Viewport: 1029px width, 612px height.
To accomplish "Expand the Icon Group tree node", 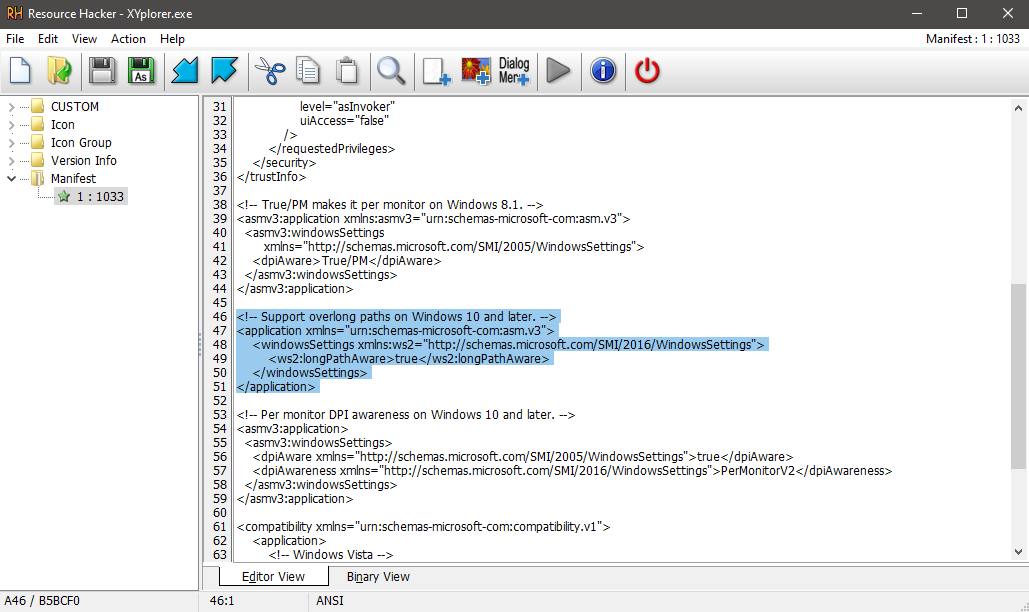I will pyautogui.click(x=11, y=143).
